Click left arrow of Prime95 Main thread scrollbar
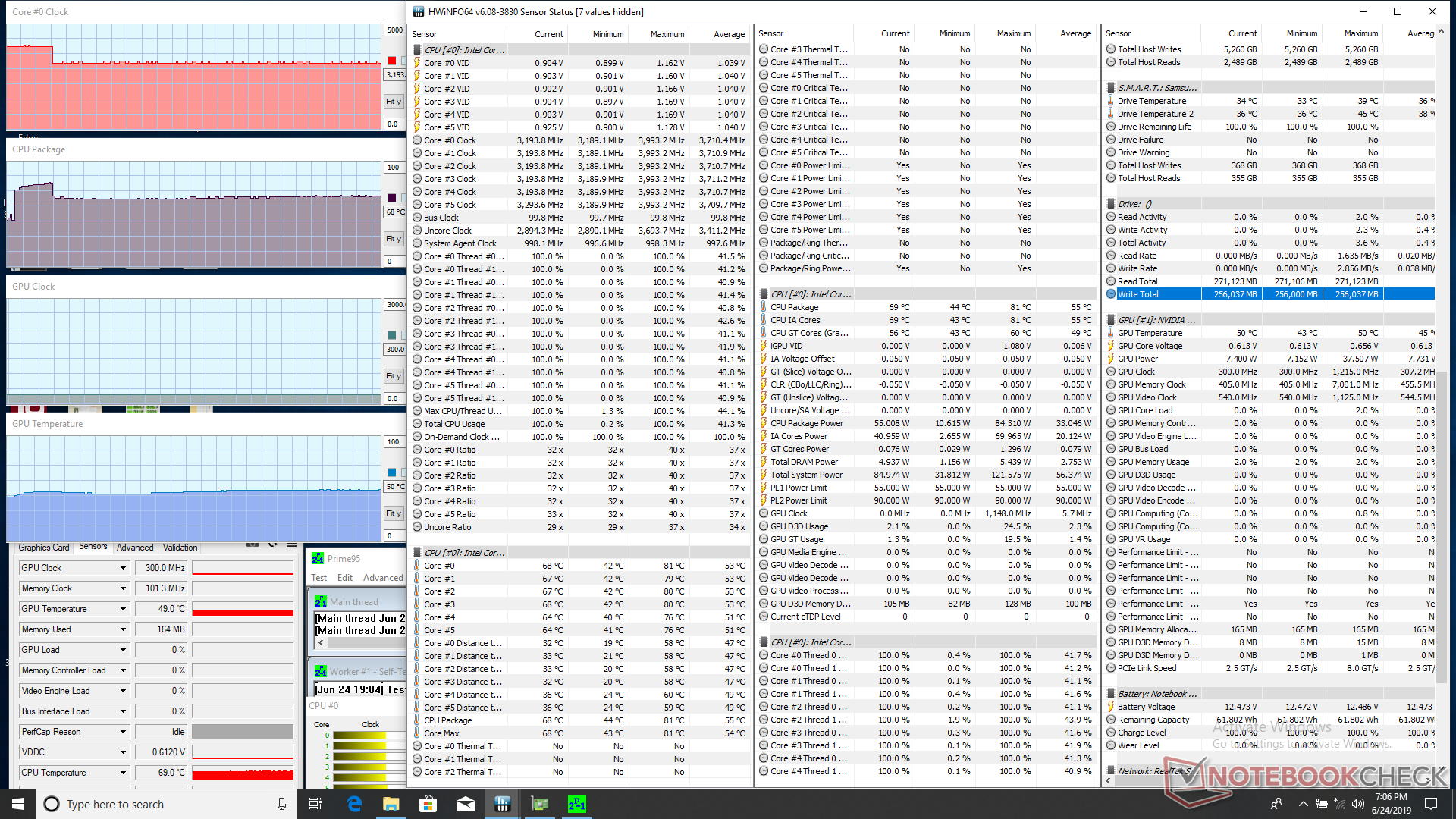 [321, 642]
